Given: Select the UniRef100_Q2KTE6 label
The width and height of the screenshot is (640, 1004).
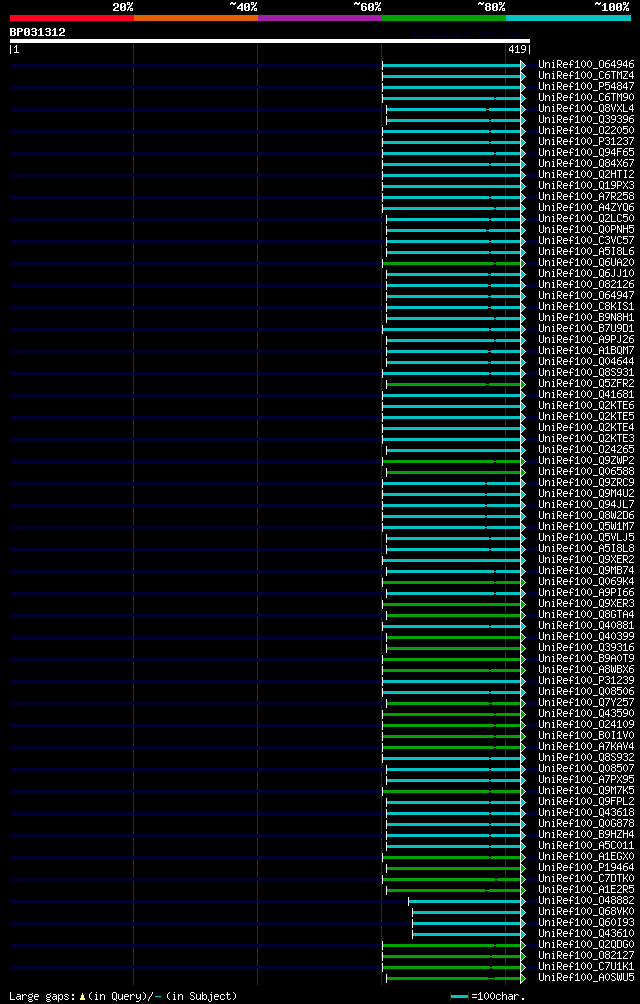Looking at the screenshot, I should click(x=586, y=406).
